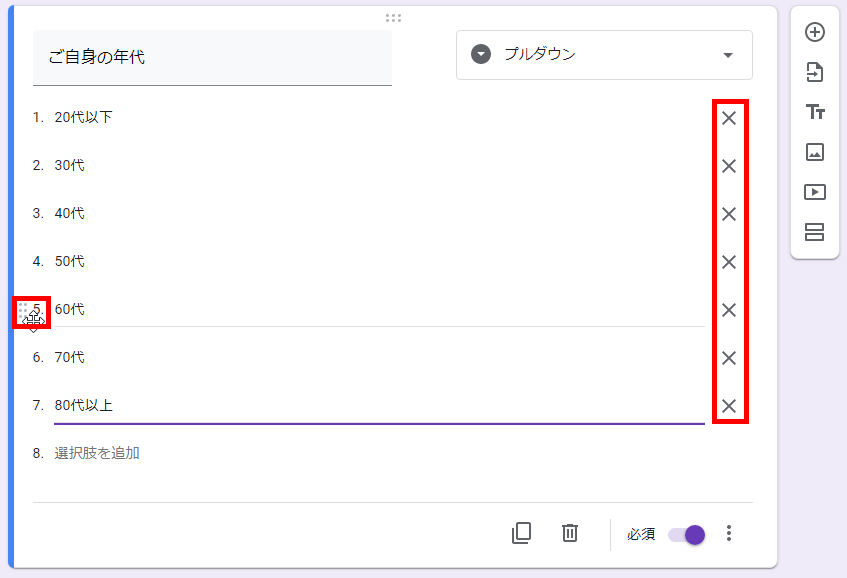Add a new question from the sidebar
The height and width of the screenshot is (578, 847).
pyautogui.click(x=815, y=32)
